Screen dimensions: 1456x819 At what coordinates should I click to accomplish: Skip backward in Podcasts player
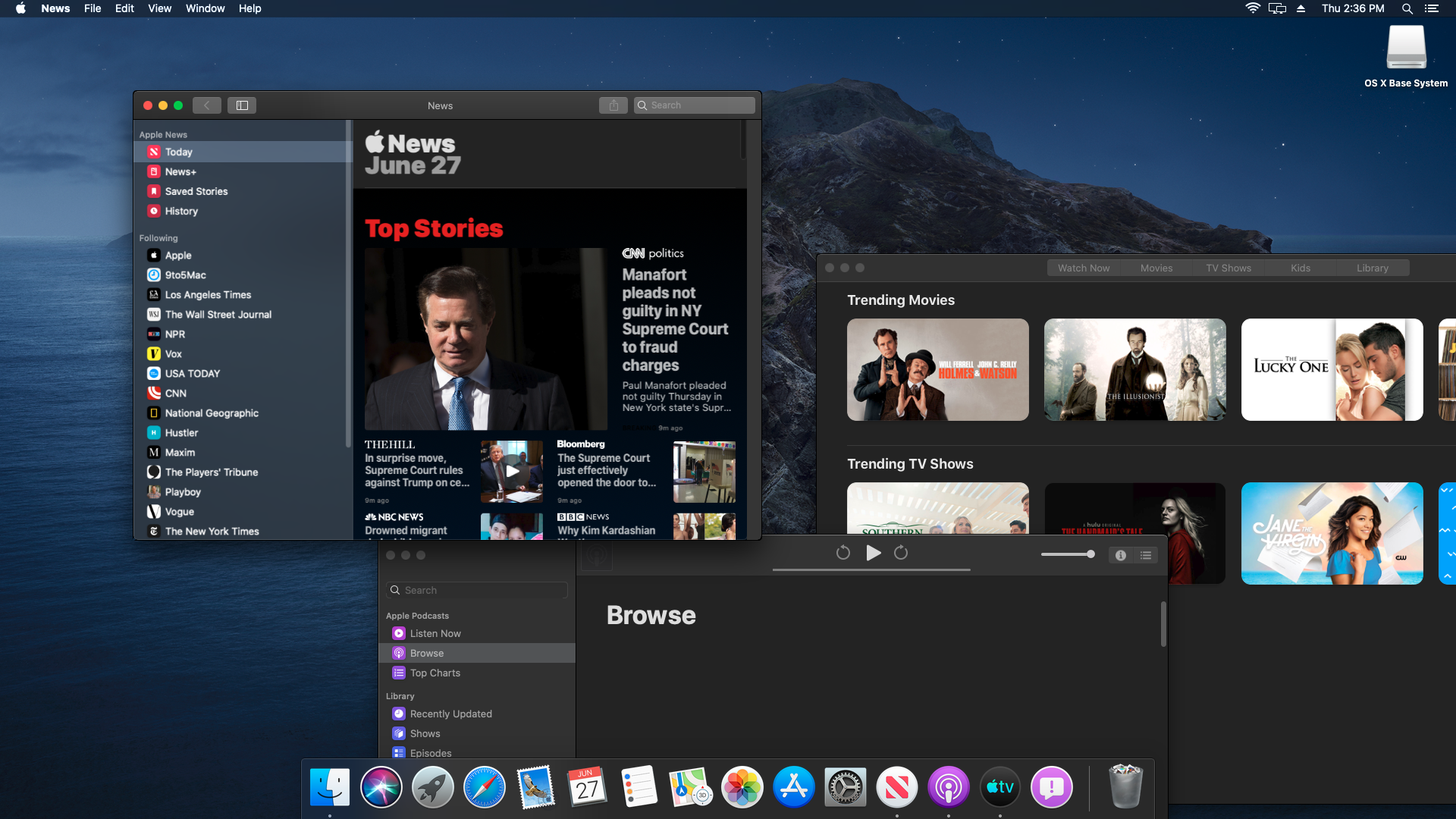click(x=843, y=553)
